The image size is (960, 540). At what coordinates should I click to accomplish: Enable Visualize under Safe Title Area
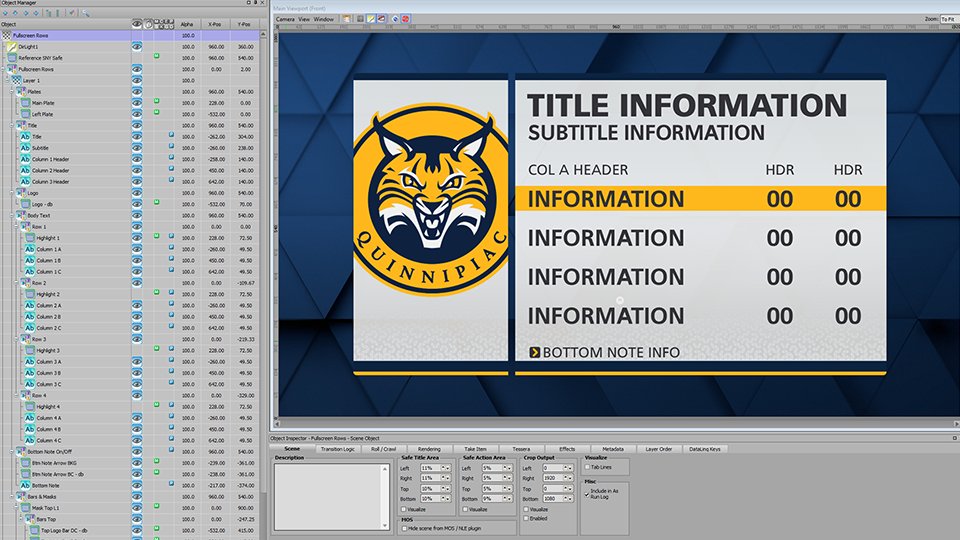click(x=403, y=509)
